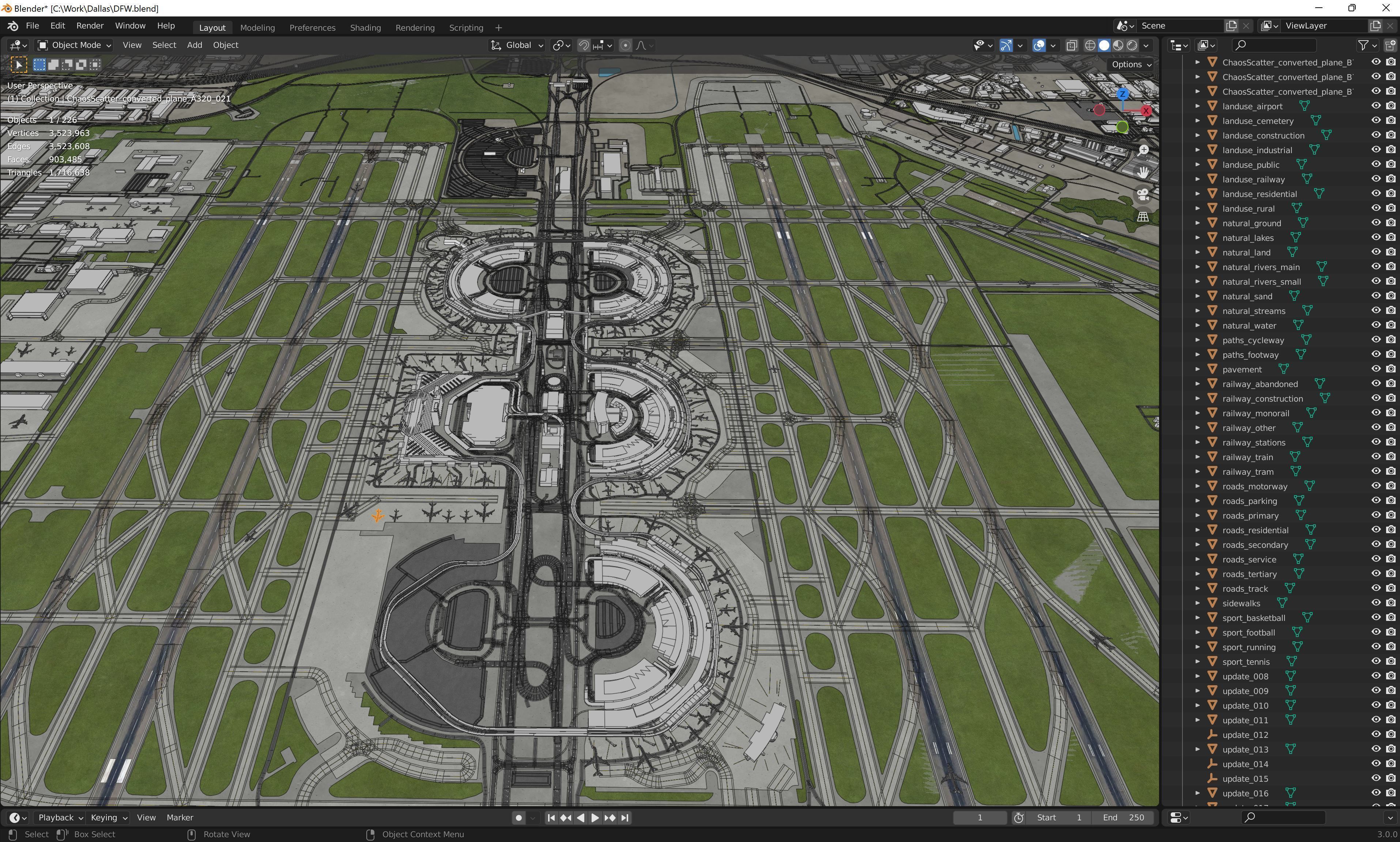
Task: Click new collection icon in outliner
Action: point(1390,45)
